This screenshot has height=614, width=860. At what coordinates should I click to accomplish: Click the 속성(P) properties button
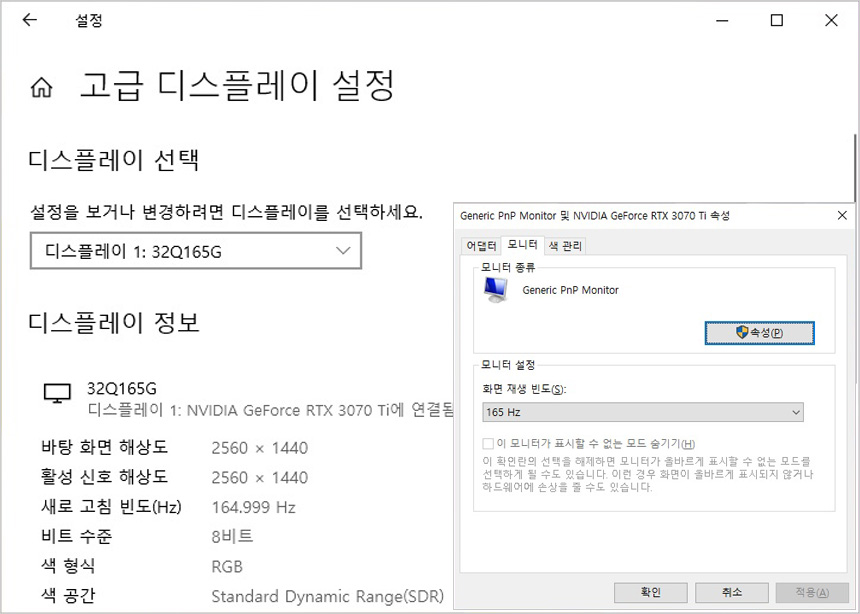click(759, 332)
